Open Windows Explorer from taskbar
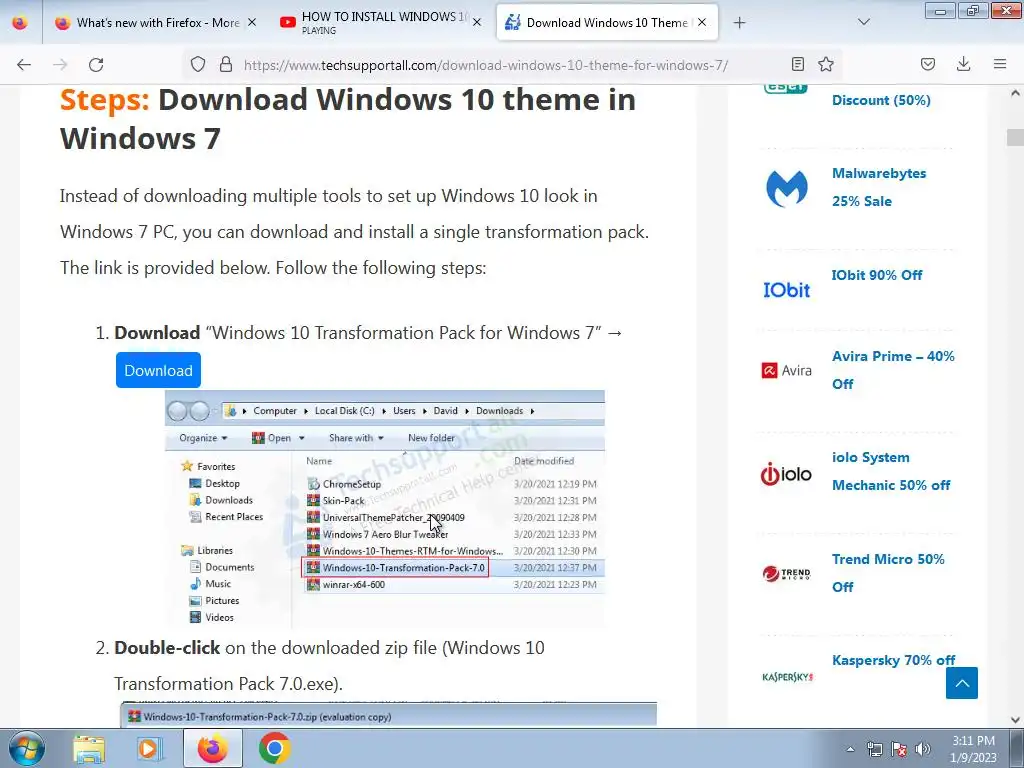 point(89,749)
